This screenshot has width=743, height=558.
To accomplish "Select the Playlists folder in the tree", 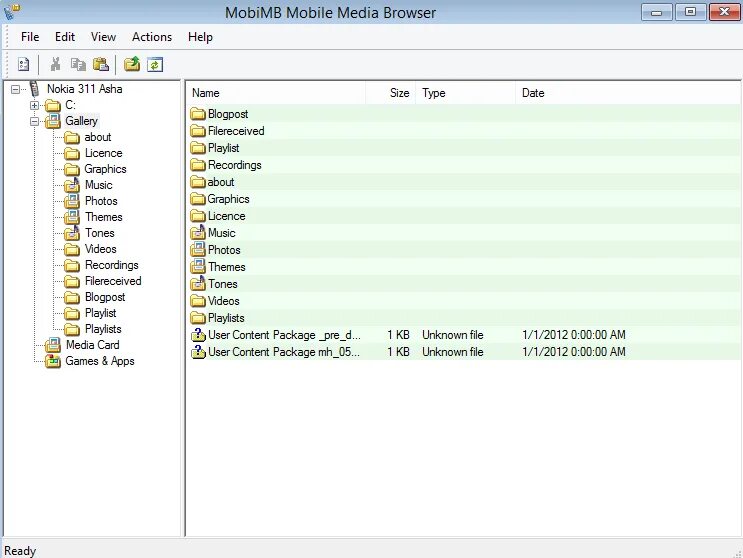I will pos(103,329).
